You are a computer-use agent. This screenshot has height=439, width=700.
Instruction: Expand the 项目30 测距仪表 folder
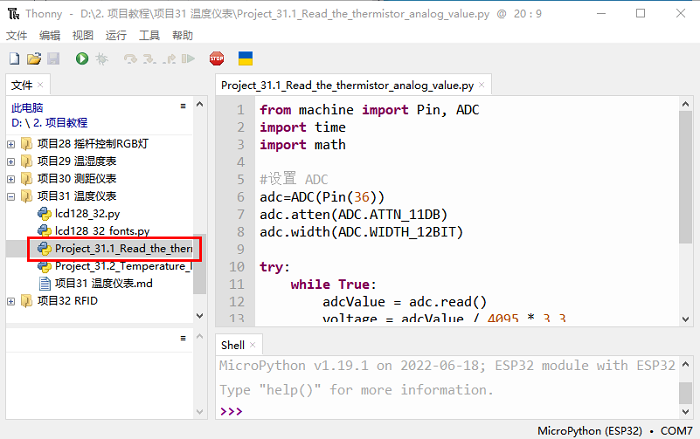[11, 178]
